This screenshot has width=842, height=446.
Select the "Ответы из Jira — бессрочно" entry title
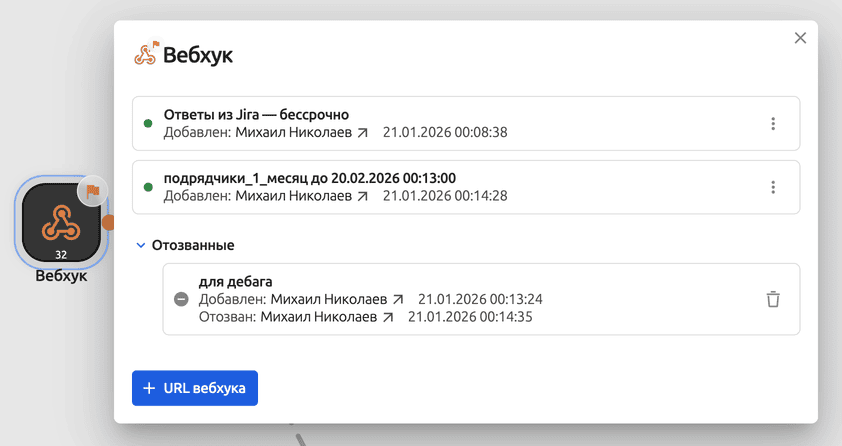pos(256,114)
